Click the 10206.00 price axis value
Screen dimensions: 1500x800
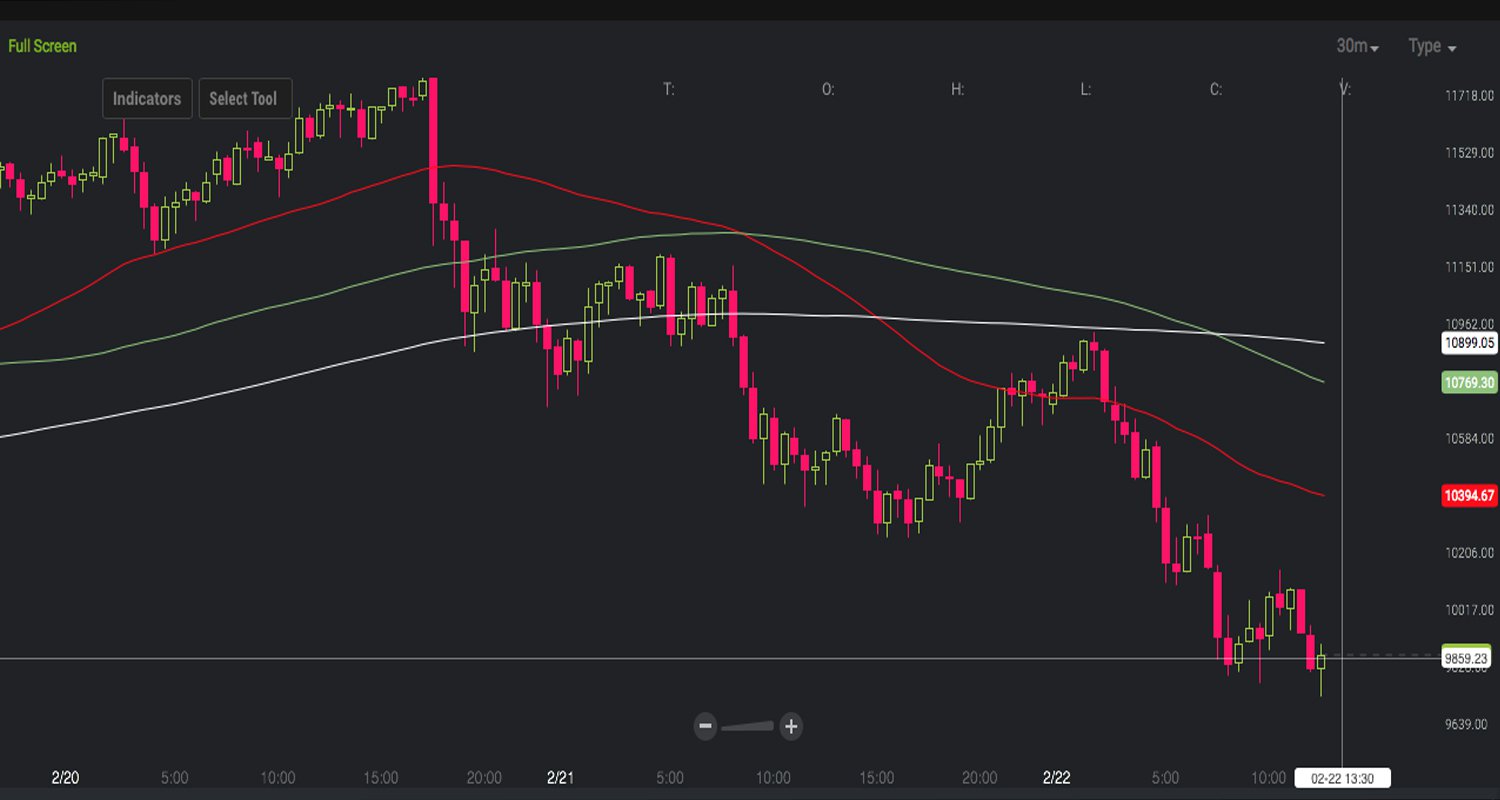1469,553
